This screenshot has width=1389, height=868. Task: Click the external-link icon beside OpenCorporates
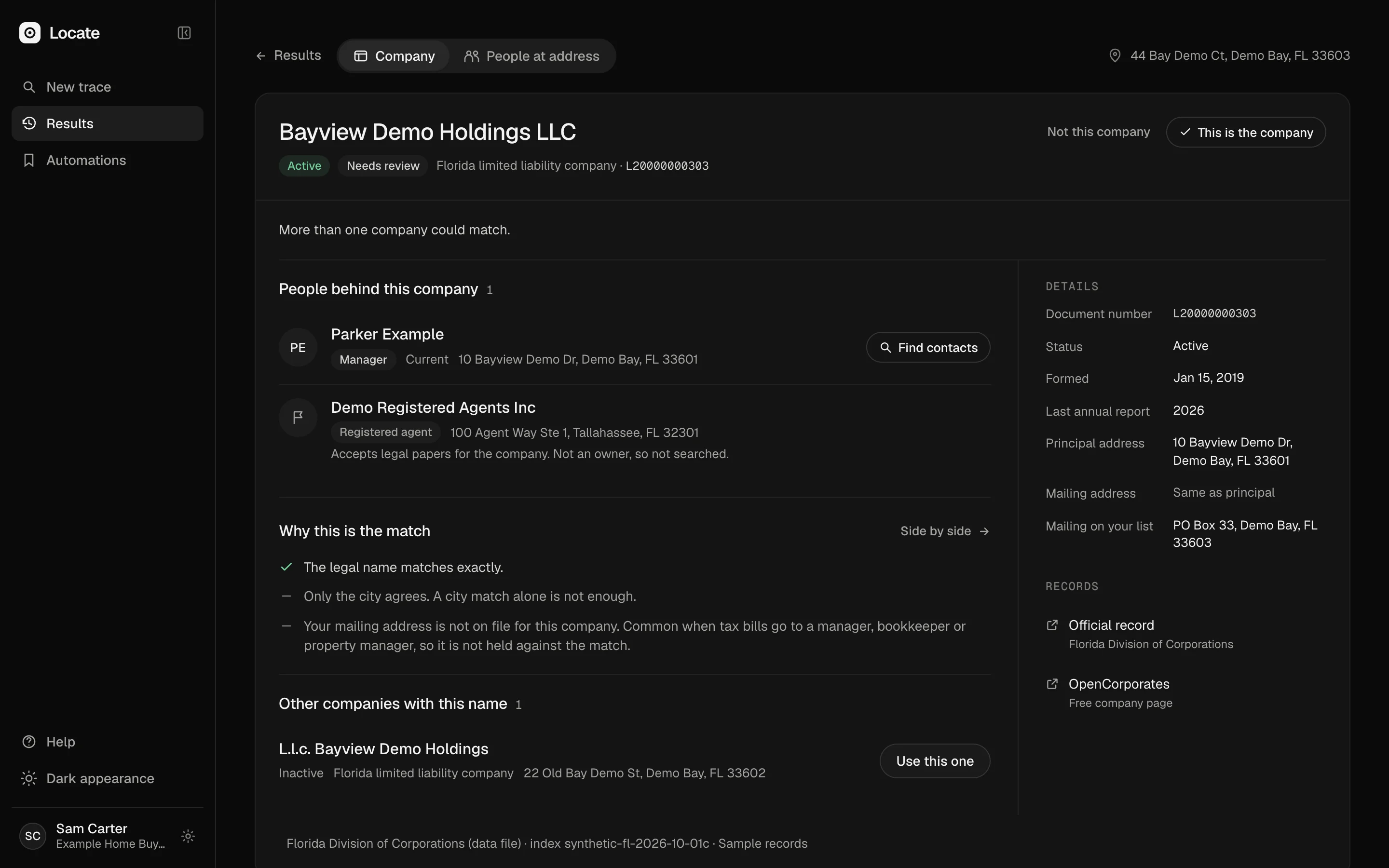pyautogui.click(x=1052, y=684)
